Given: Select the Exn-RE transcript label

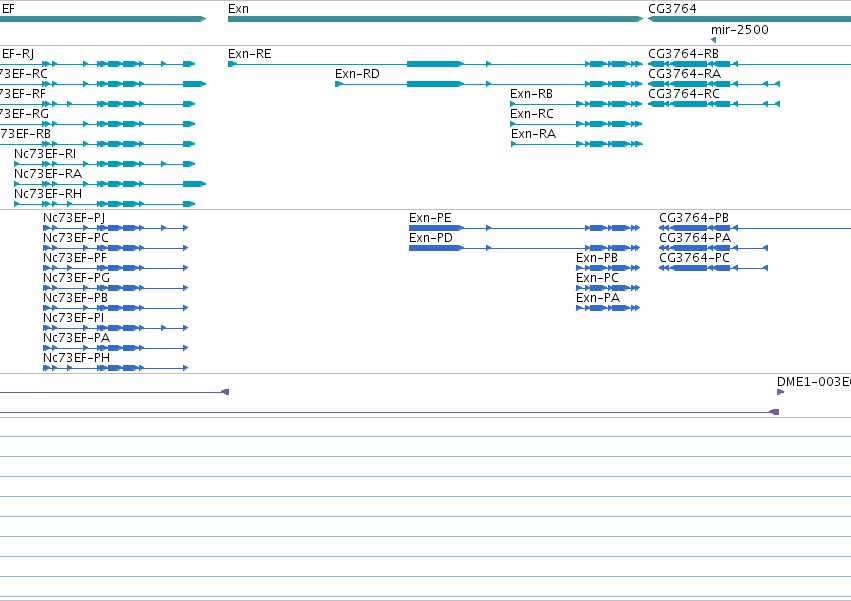Looking at the screenshot, I should pyautogui.click(x=250, y=54).
